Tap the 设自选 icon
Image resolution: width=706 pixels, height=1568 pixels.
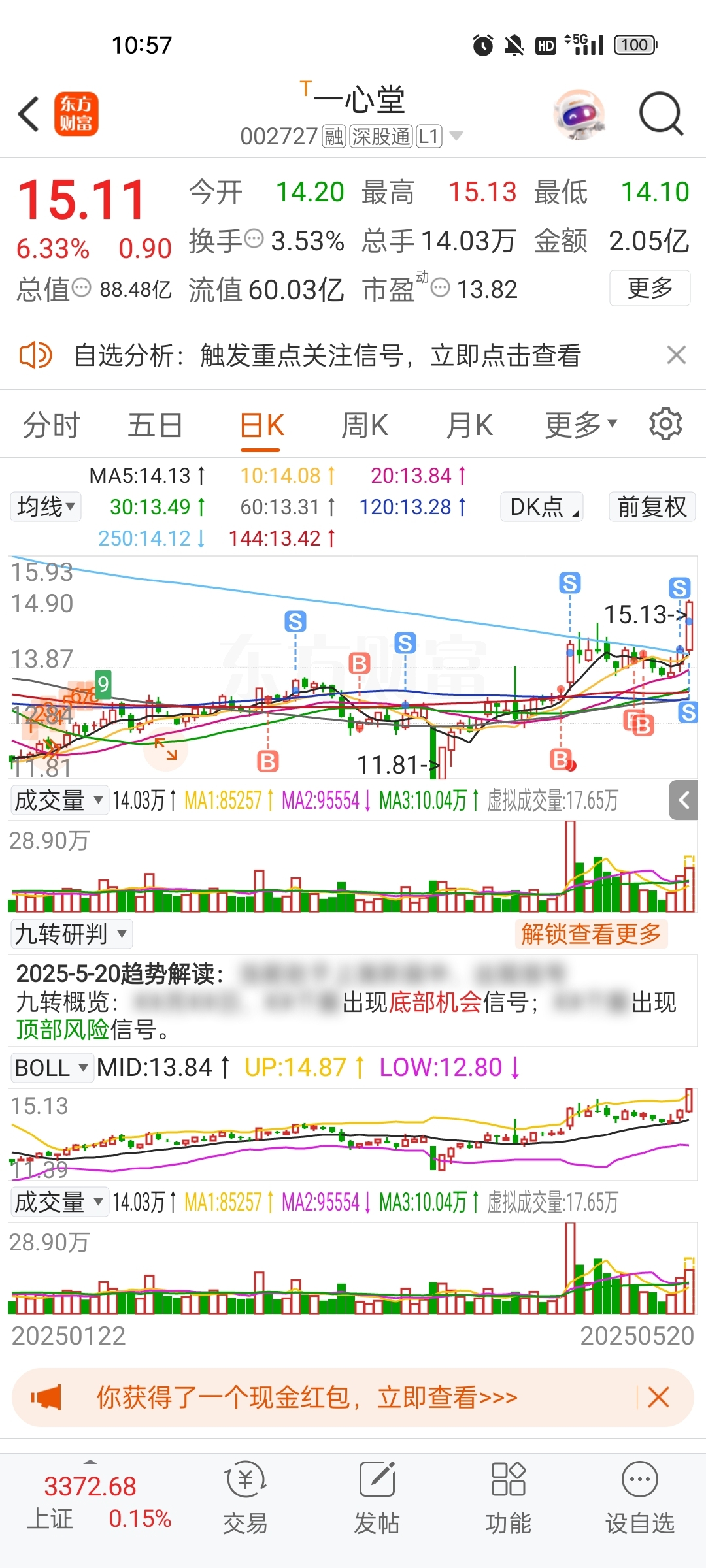(x=640, y=1479)
